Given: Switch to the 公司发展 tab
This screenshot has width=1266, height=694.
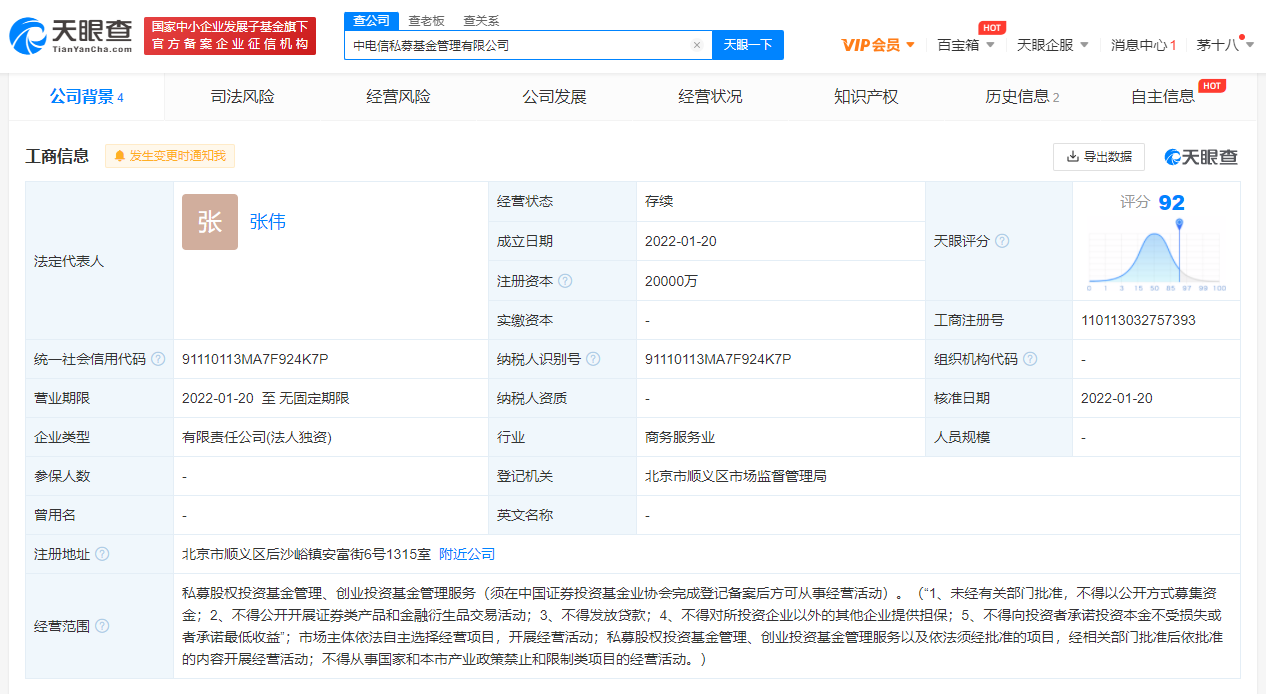Looking at the screenshot, I should click(554, 97).
